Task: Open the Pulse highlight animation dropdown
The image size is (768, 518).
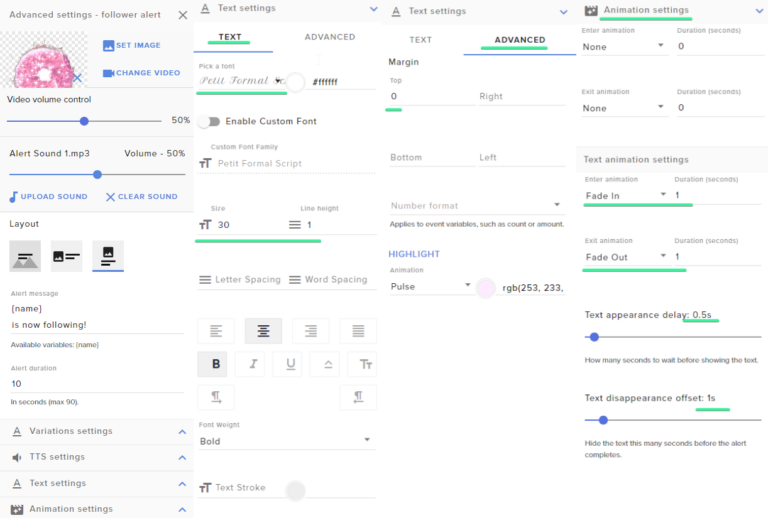Action: pos(431,286)
